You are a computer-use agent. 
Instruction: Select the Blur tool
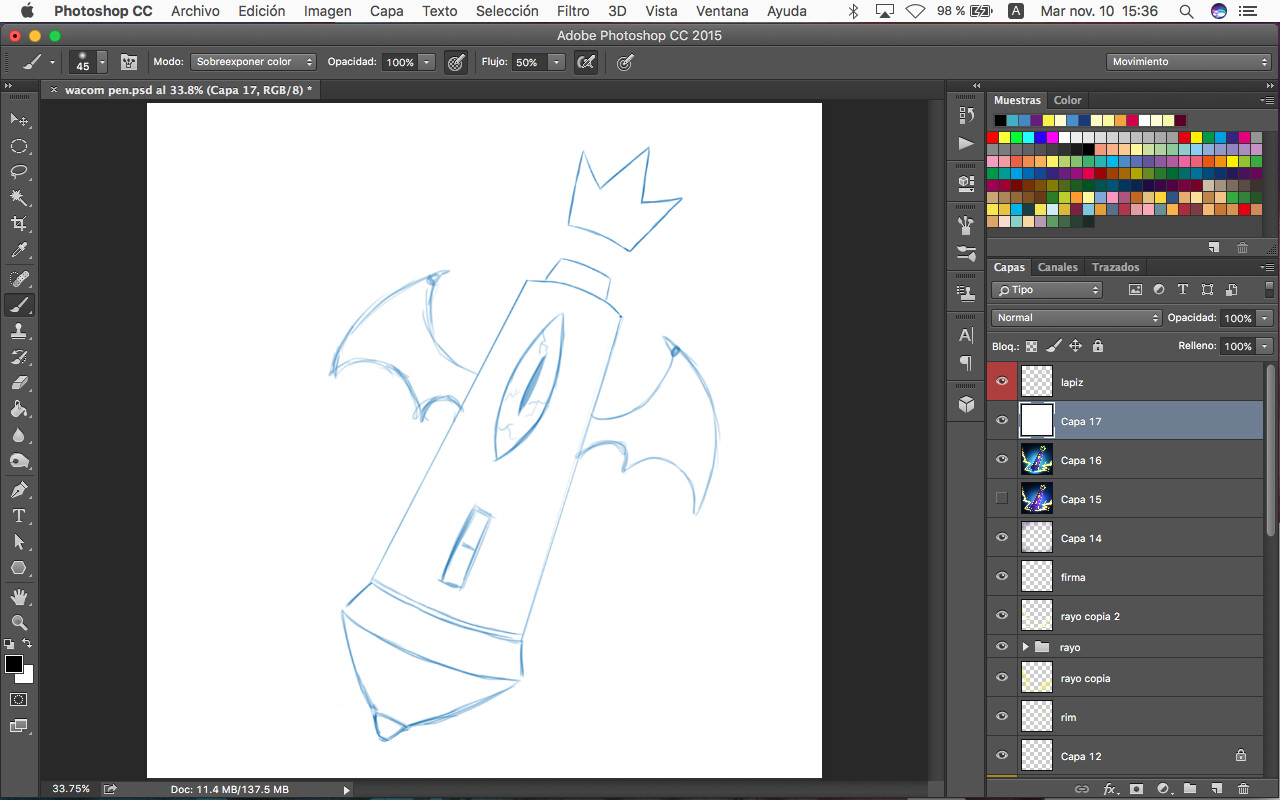19,435
